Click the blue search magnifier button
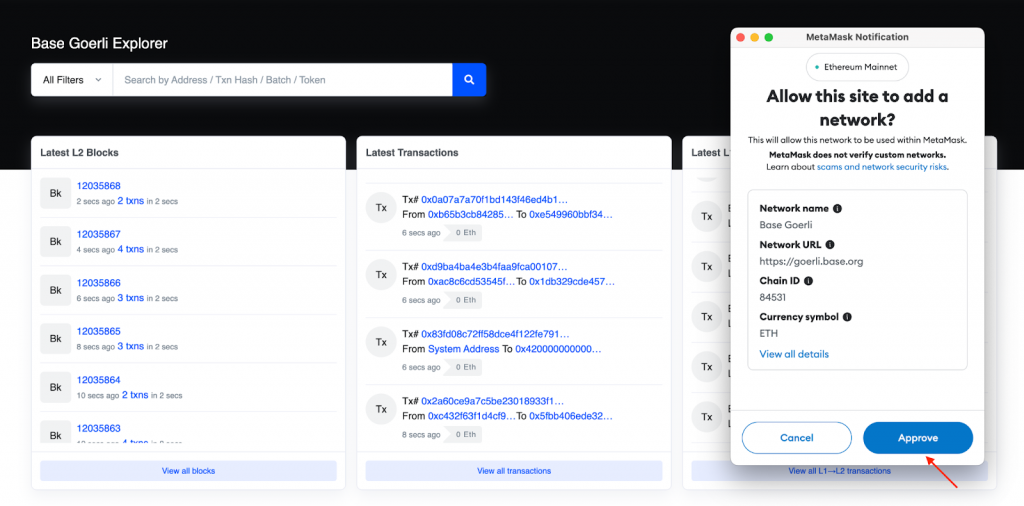Image resolution: width=1024 pixels, height=506 pixels. coord(469,80)
